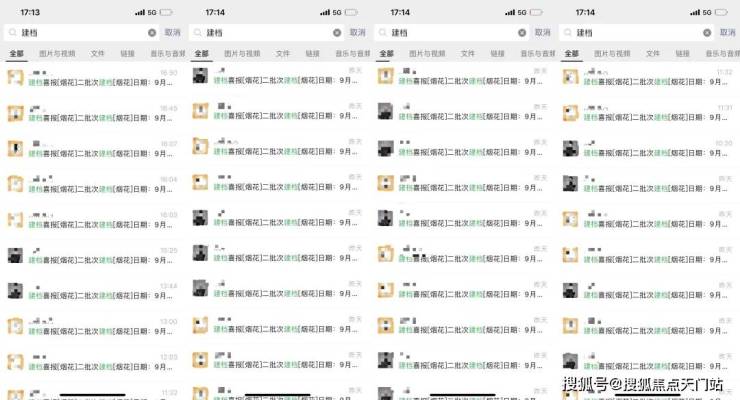
Task: Tap the clear-text icon in the third screen's search bar
Action: point(522,33)
